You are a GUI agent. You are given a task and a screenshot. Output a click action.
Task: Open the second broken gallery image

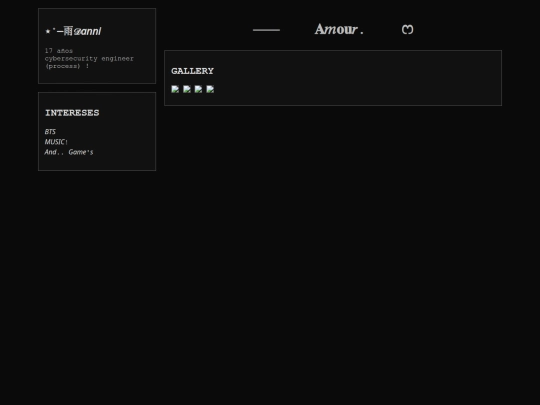(187, 89)
